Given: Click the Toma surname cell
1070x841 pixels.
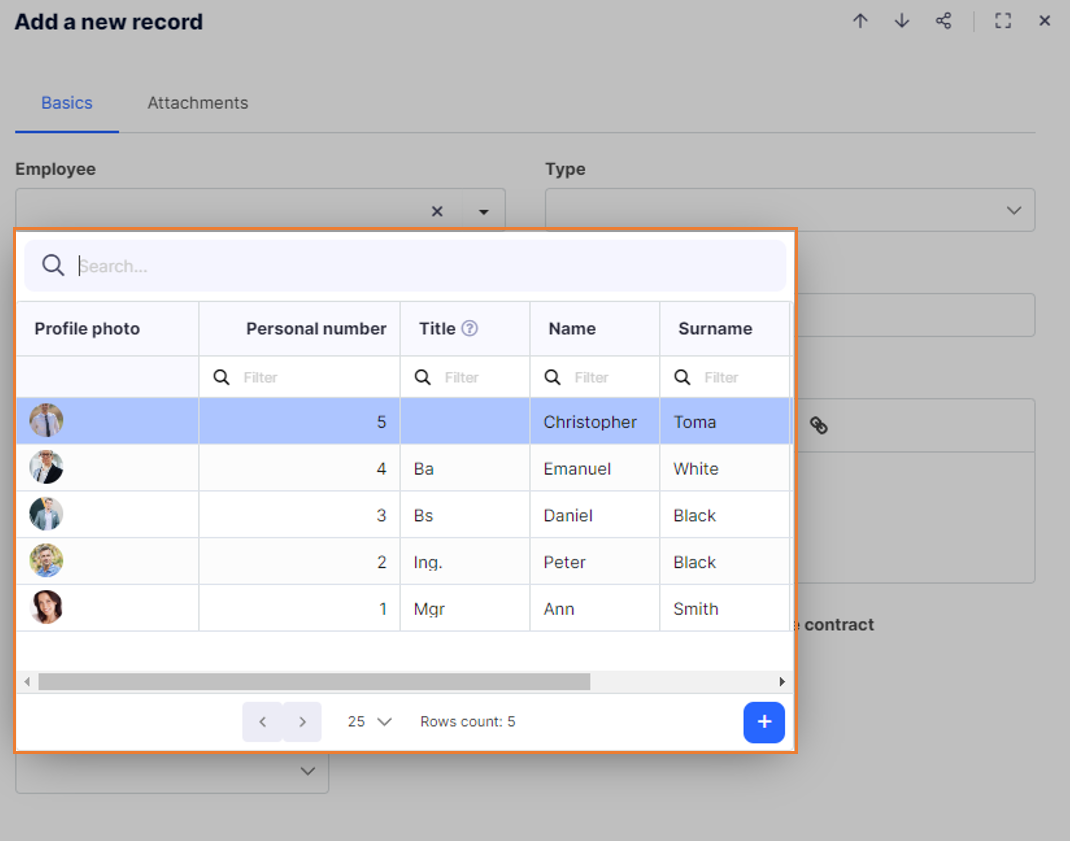Looking at the screenshot, I should click(725, 422).
